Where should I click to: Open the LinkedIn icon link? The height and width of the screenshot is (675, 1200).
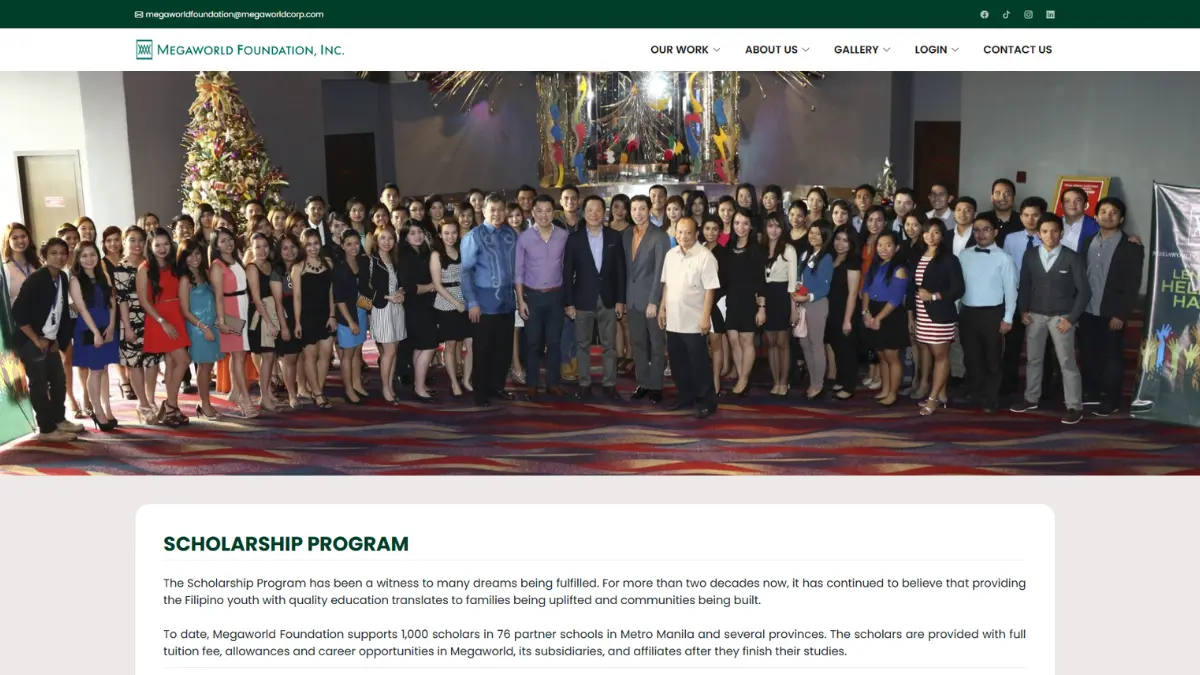[1050, 15]
